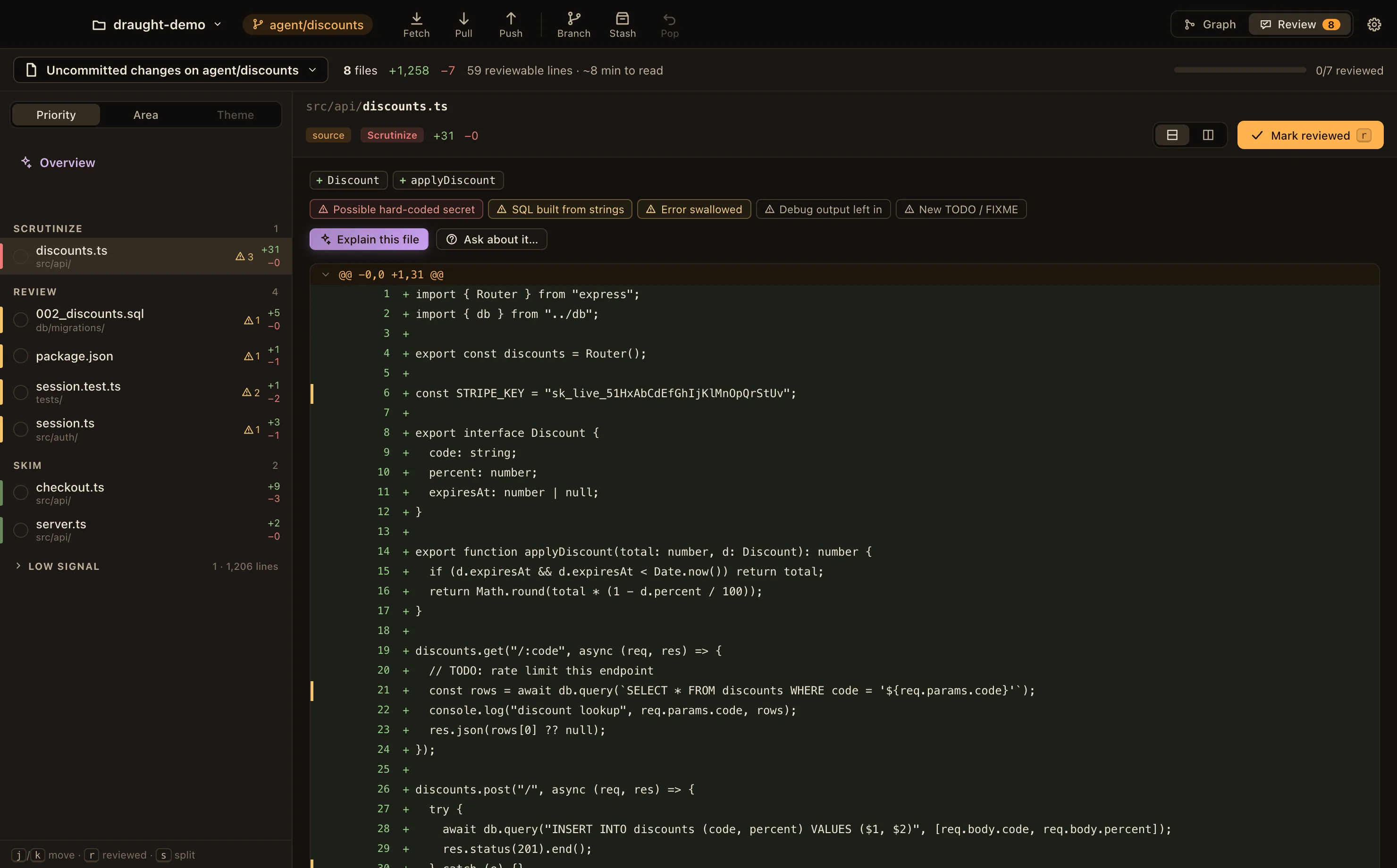Image resolution: width=1397 pixels, height=868 pixels.
Task: Expand the LOW SIGNAL section
Action: (x=146, y=566)
